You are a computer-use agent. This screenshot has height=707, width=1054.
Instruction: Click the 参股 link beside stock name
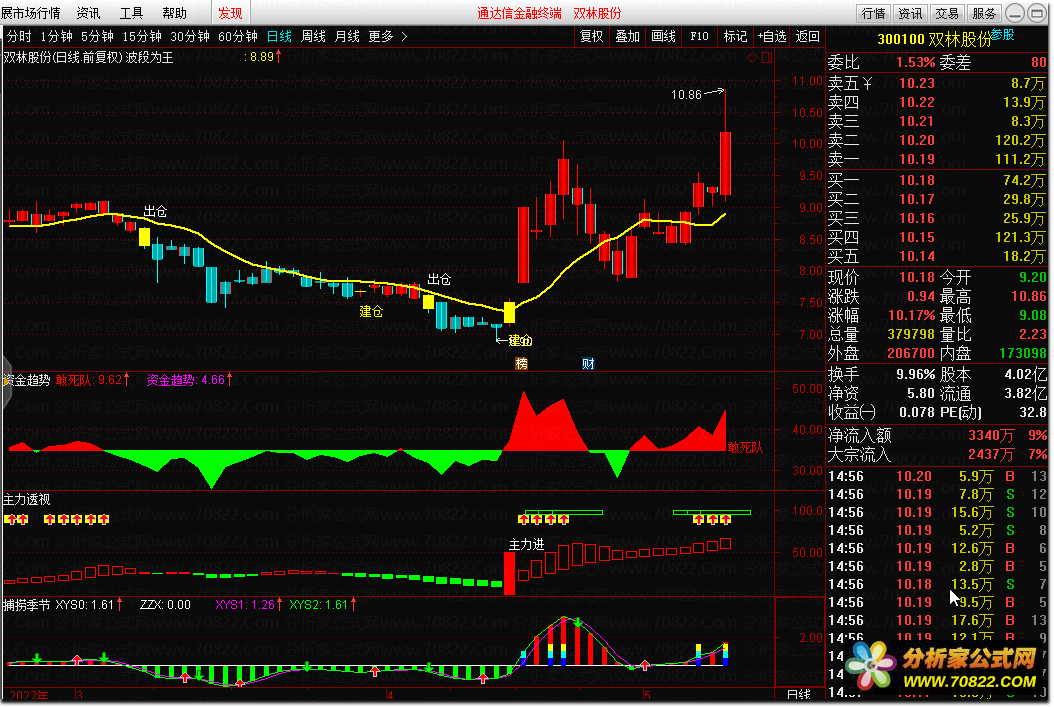tap(1003, 35)
